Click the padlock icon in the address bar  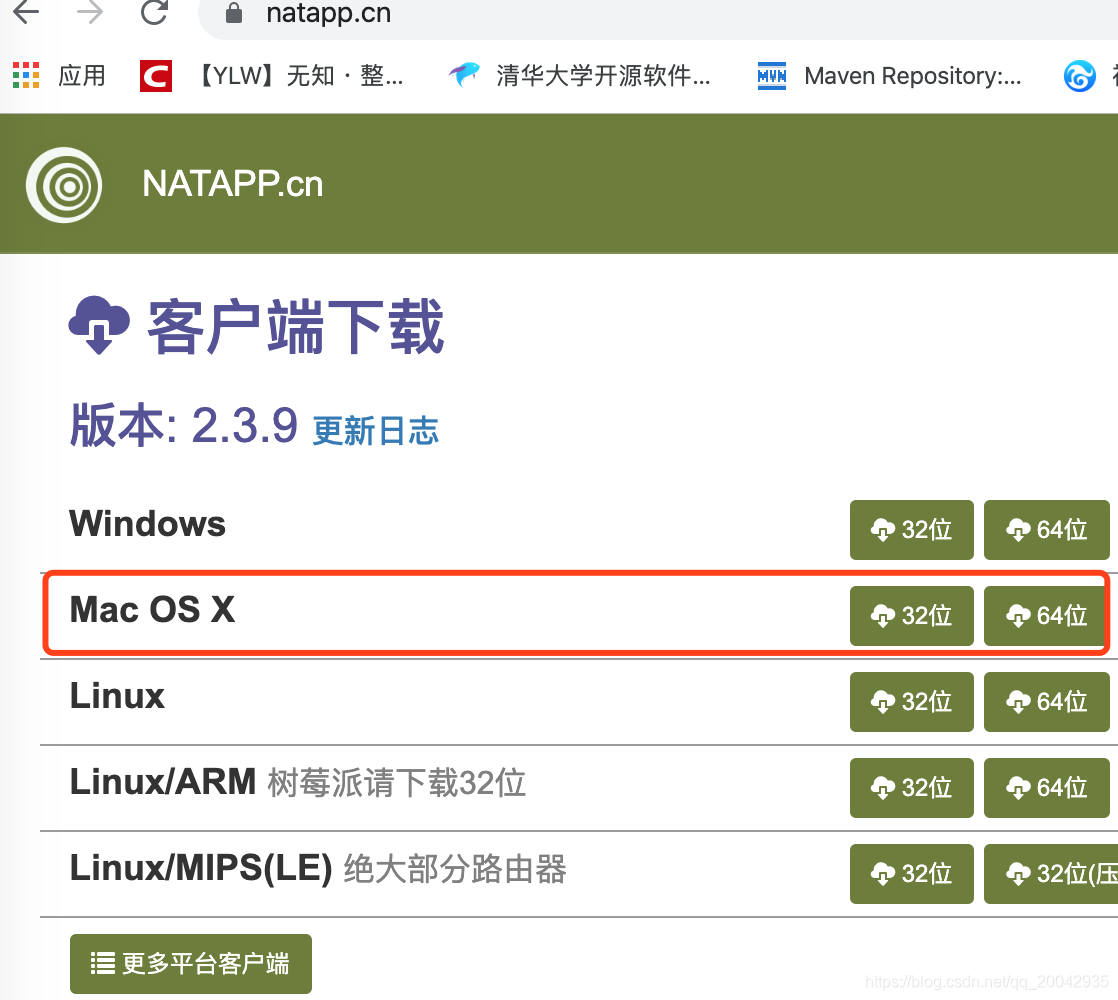coord(234,15)
